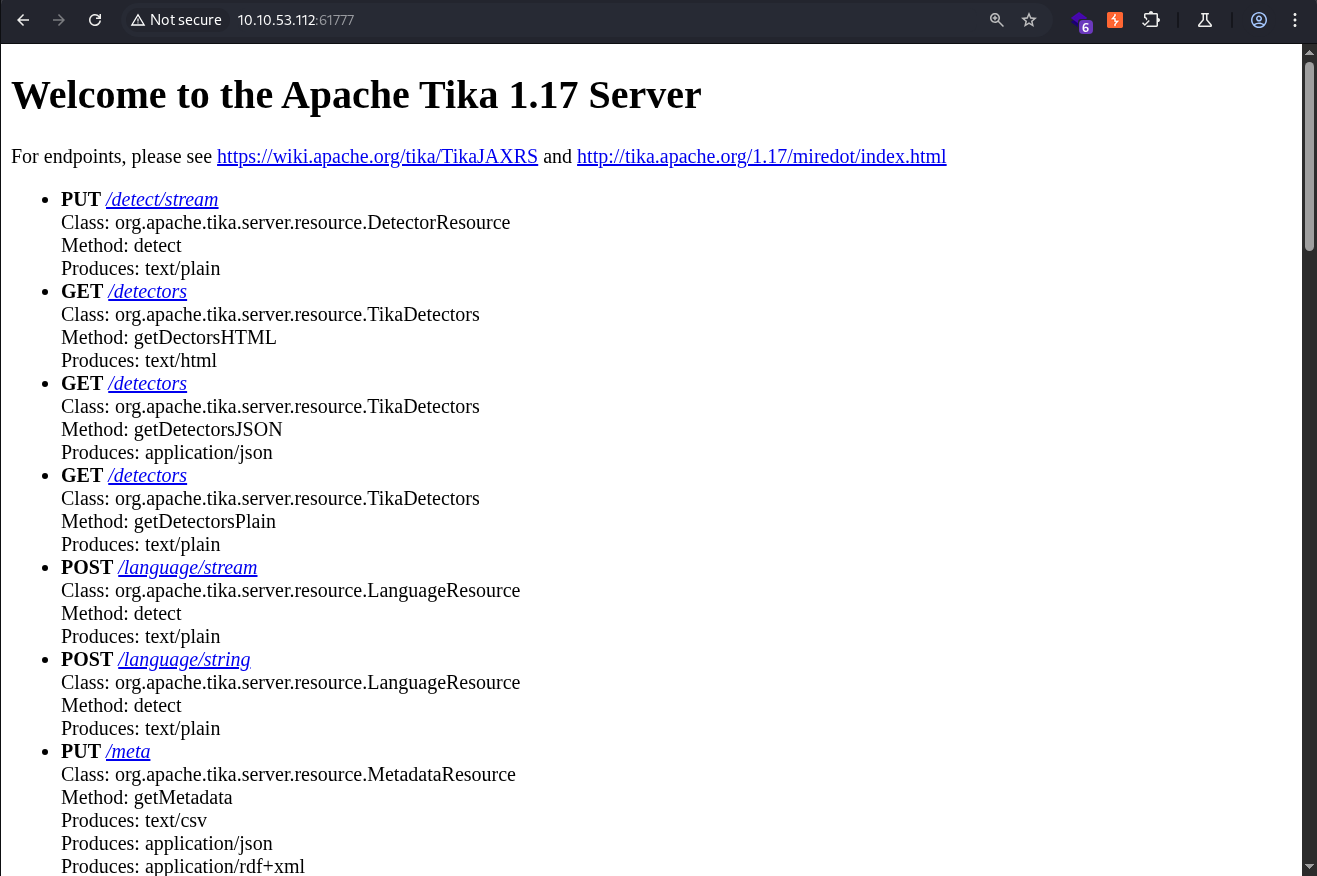This screenshot has width=1317, height=876.
Task: Follow the /meta endpoint link
Action: 128,751
